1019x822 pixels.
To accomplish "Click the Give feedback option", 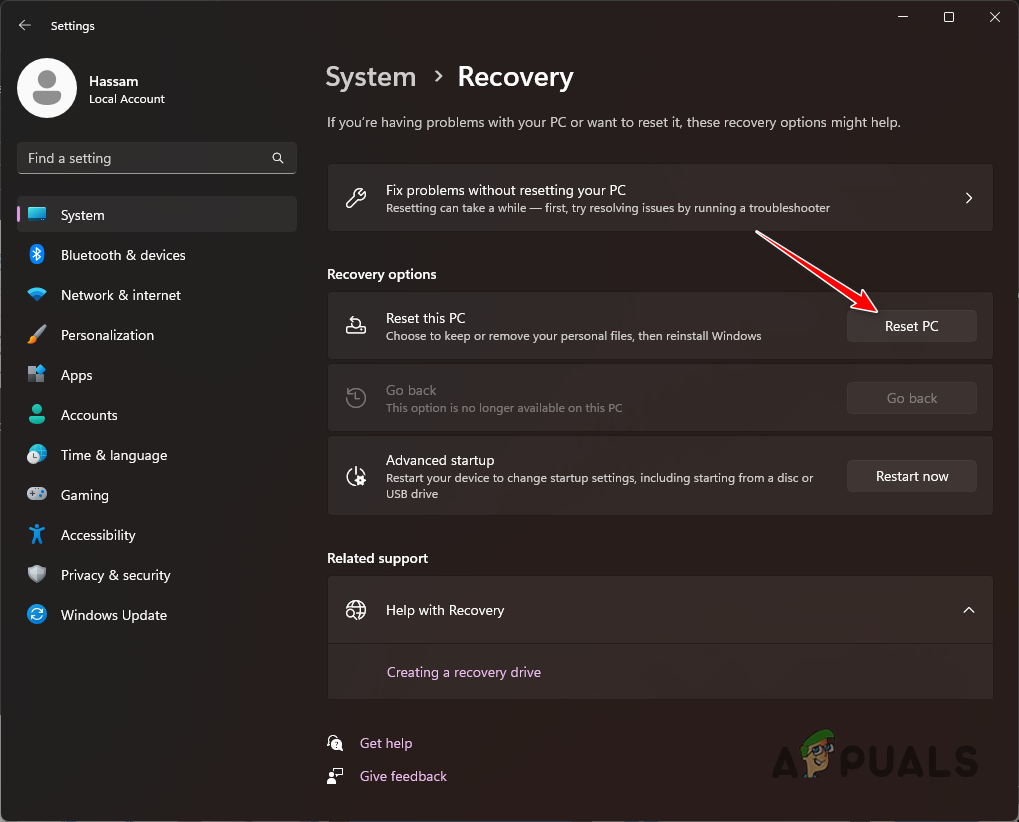I will (x=402, y=776).
